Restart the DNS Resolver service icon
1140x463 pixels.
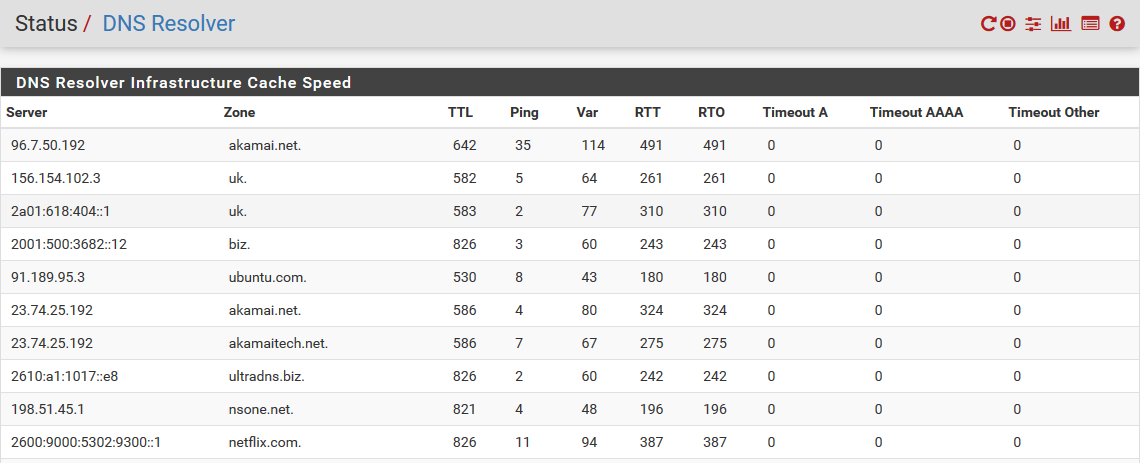click(987, 24)
